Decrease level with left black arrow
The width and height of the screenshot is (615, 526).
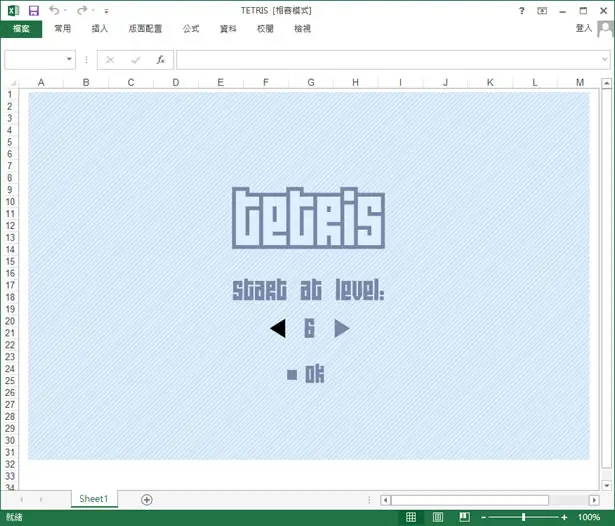click(x=278, y=328)
